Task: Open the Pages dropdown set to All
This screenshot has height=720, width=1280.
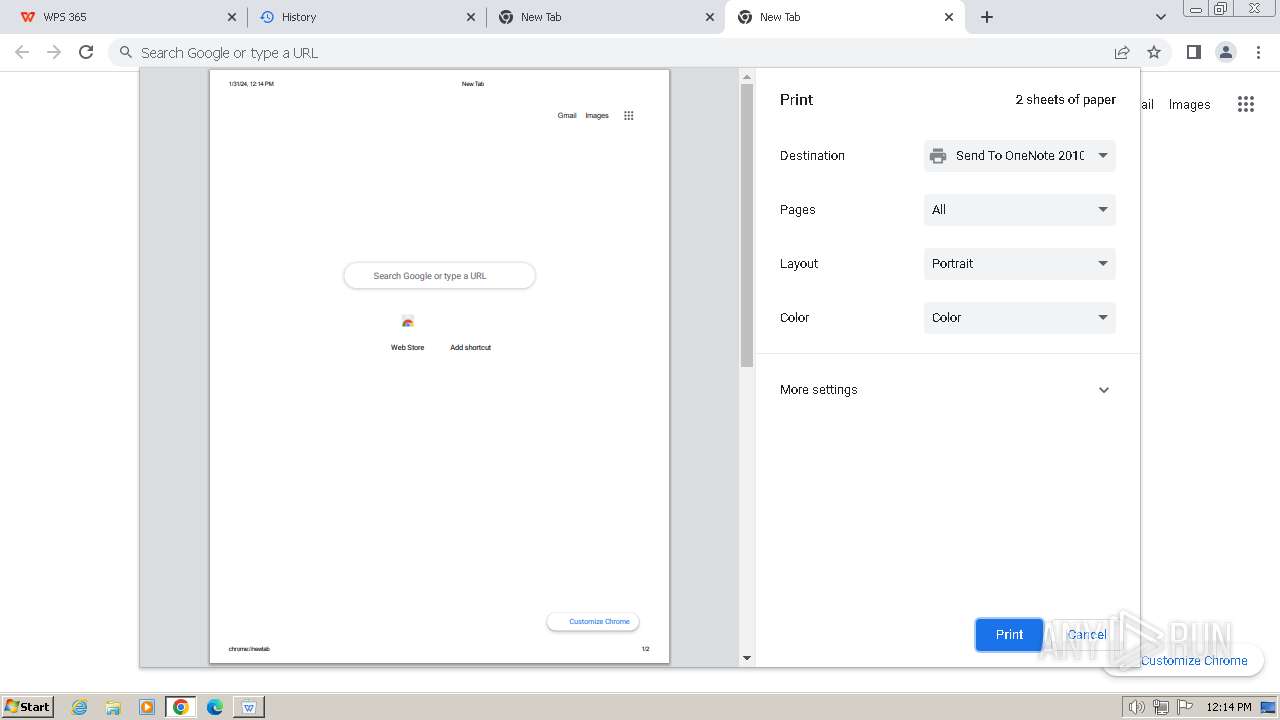Action: (x=1019, y=210)
